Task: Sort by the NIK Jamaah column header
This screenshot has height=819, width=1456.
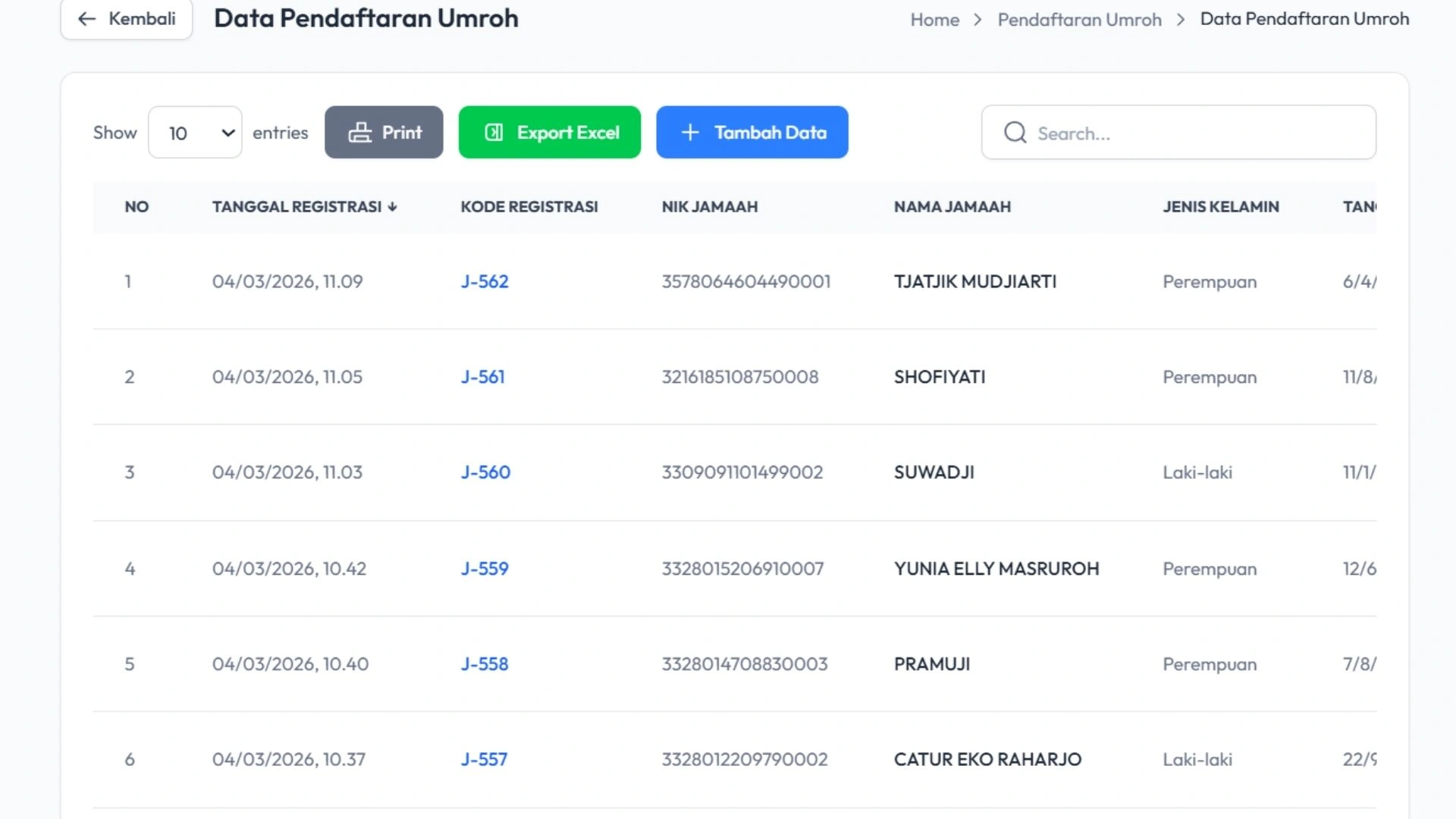Action: 709,207
